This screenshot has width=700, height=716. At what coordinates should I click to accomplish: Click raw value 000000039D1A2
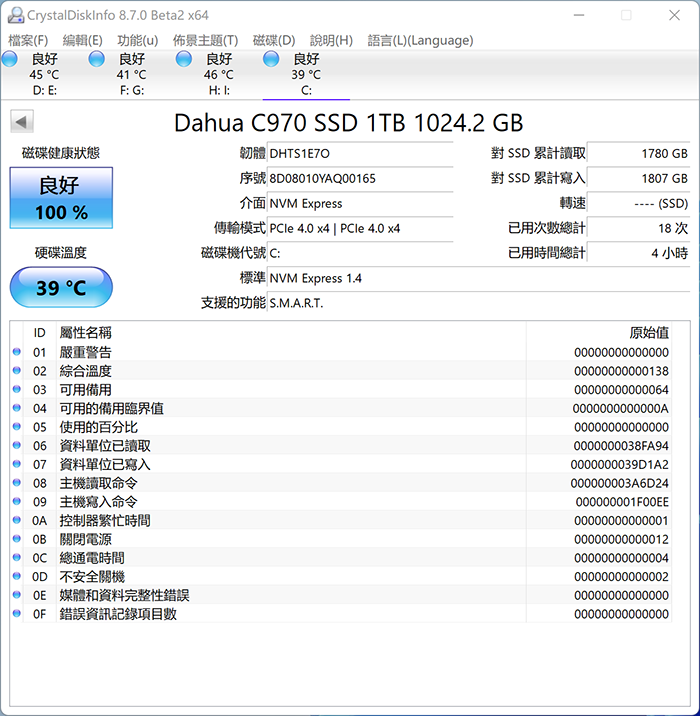tap(620, 464)
